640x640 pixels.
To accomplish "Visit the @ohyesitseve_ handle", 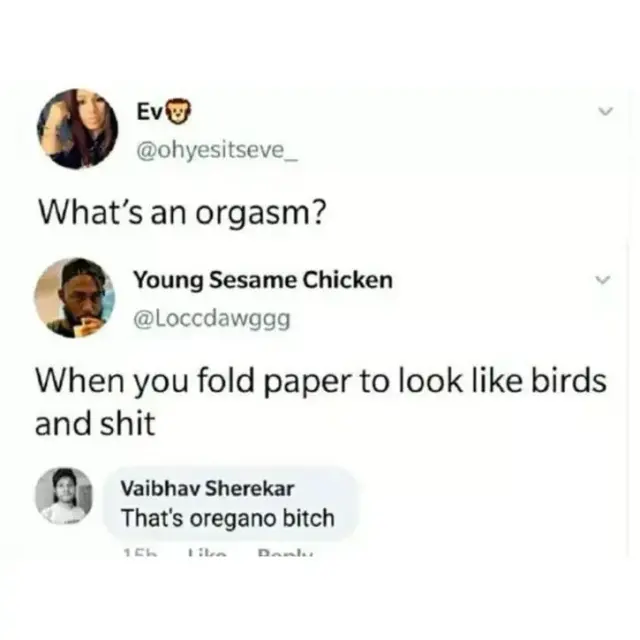I will point(217,151).
